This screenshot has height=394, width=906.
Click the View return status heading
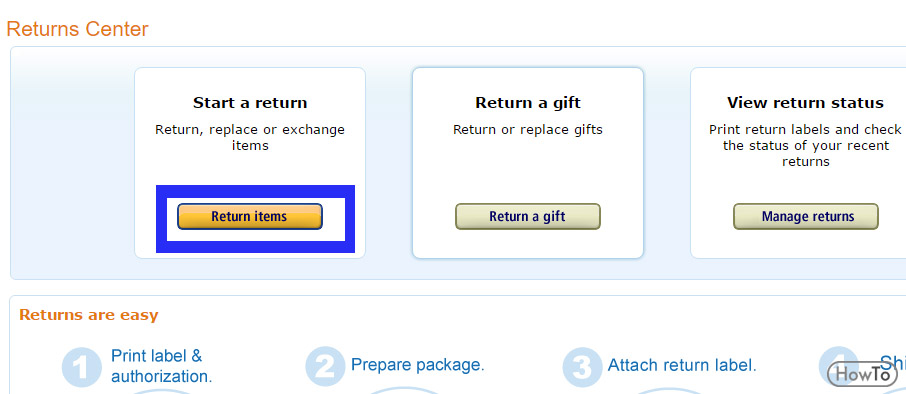[805, 103]
